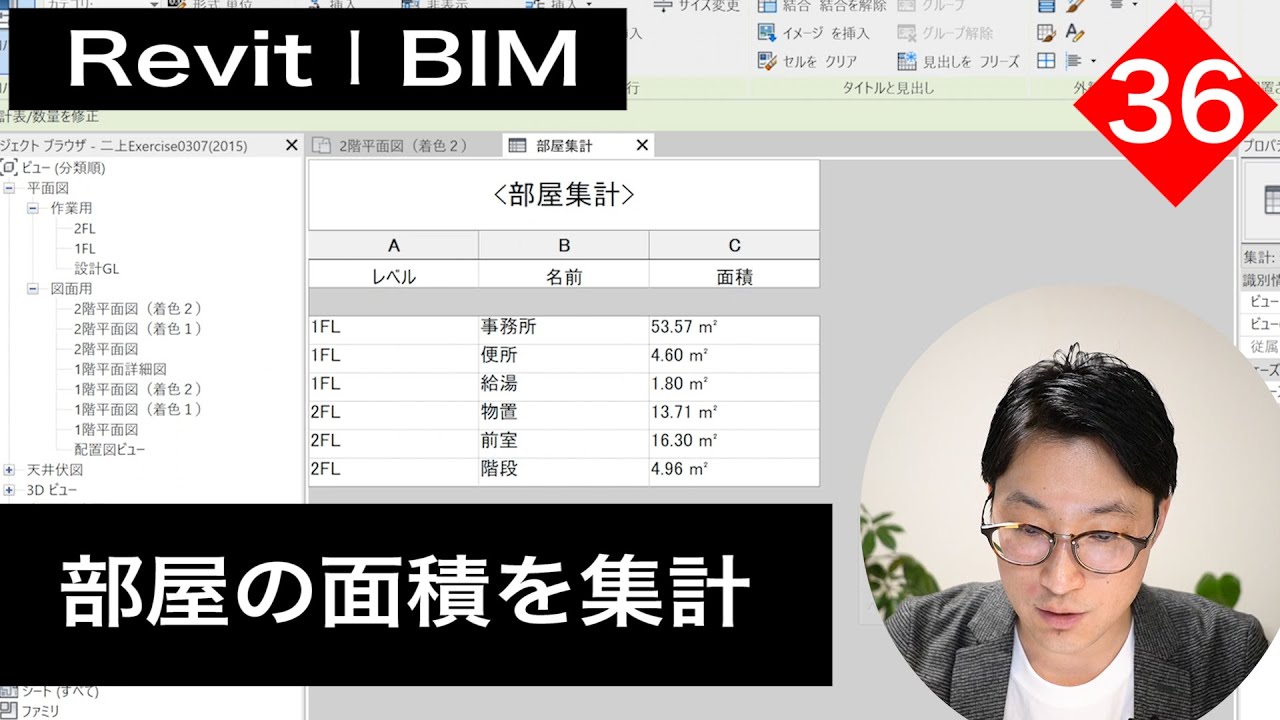Viewport: 1280px width, 720px height.
Task: Select 設計GL in project browser
Action: pos(96,269)
